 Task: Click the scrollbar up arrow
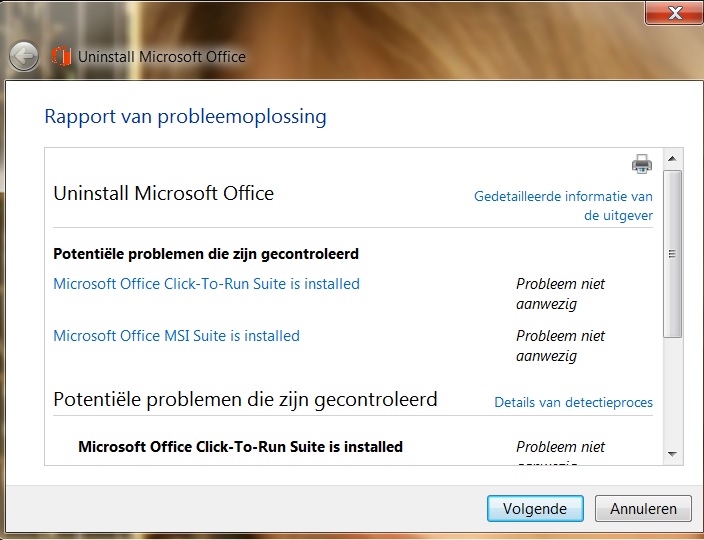673,159
